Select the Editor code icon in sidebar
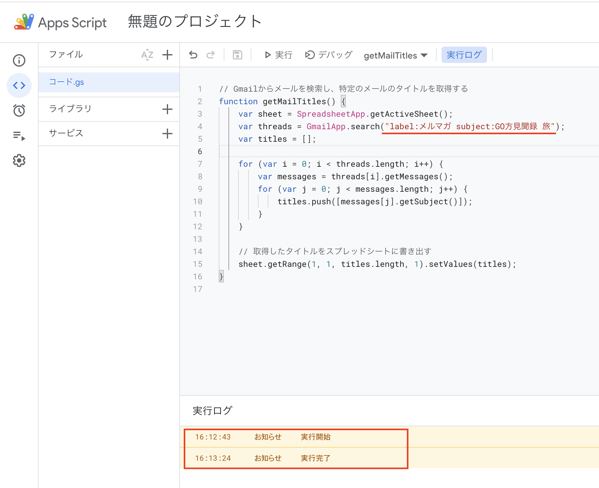Image resolution: width=599 pixels, height=488 pixels. [x=19, y=85]
